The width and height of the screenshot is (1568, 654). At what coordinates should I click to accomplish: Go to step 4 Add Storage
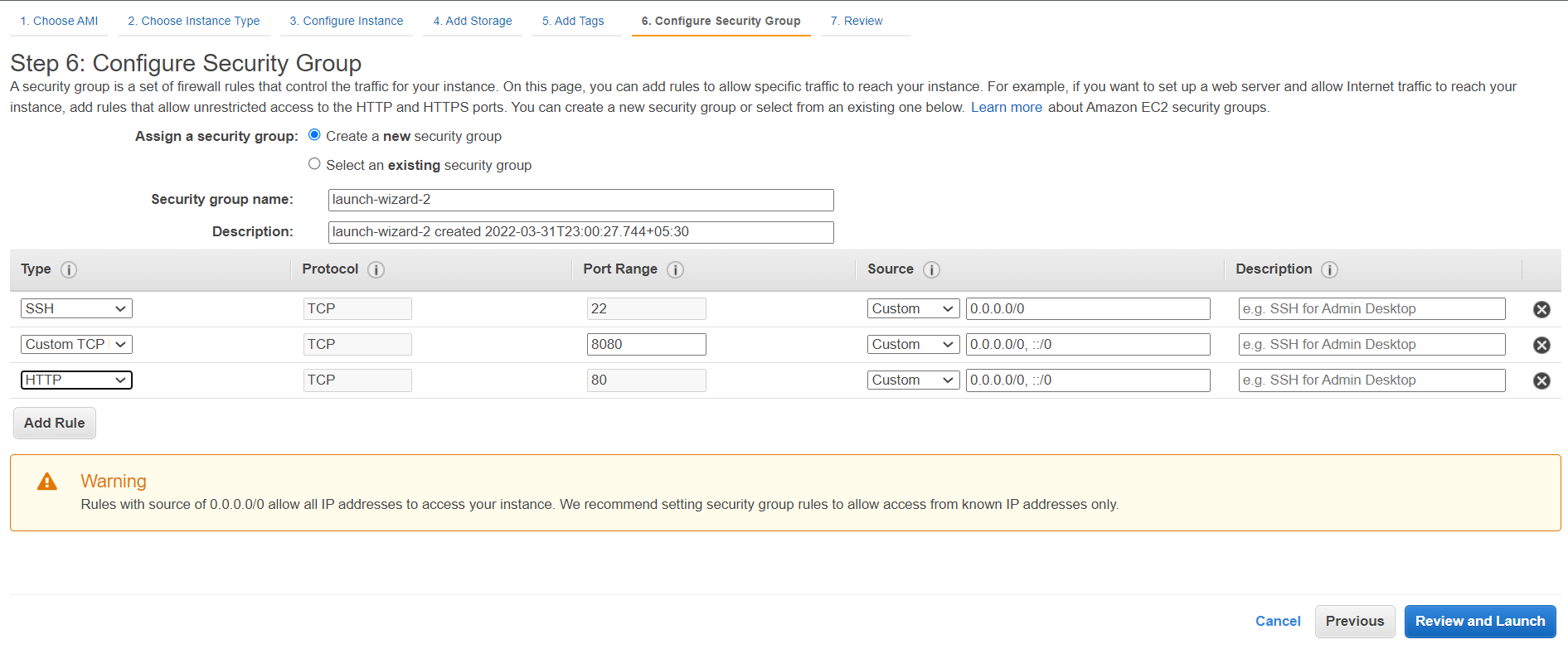(472, 21)
